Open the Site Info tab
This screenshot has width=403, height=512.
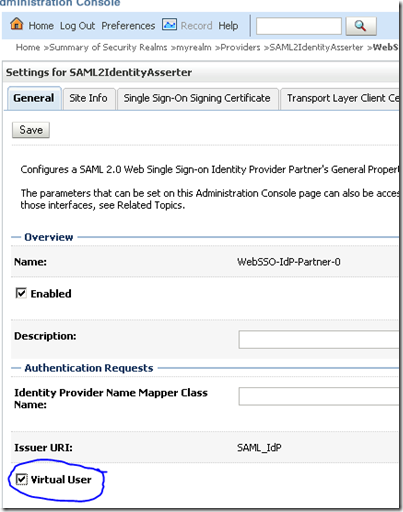click(89, 99)
